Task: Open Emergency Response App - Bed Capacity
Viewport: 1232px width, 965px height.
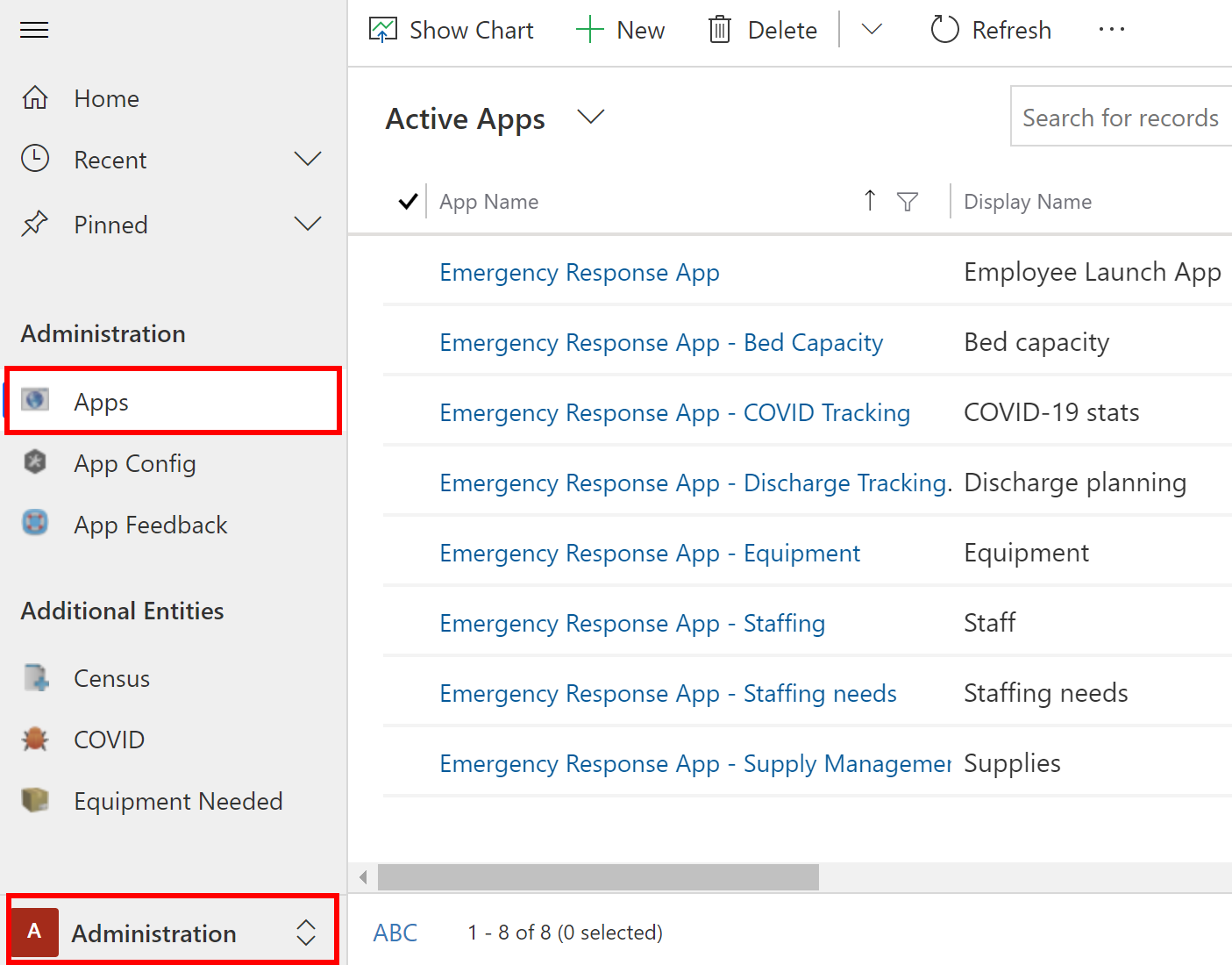Action: tap(661, 342)
